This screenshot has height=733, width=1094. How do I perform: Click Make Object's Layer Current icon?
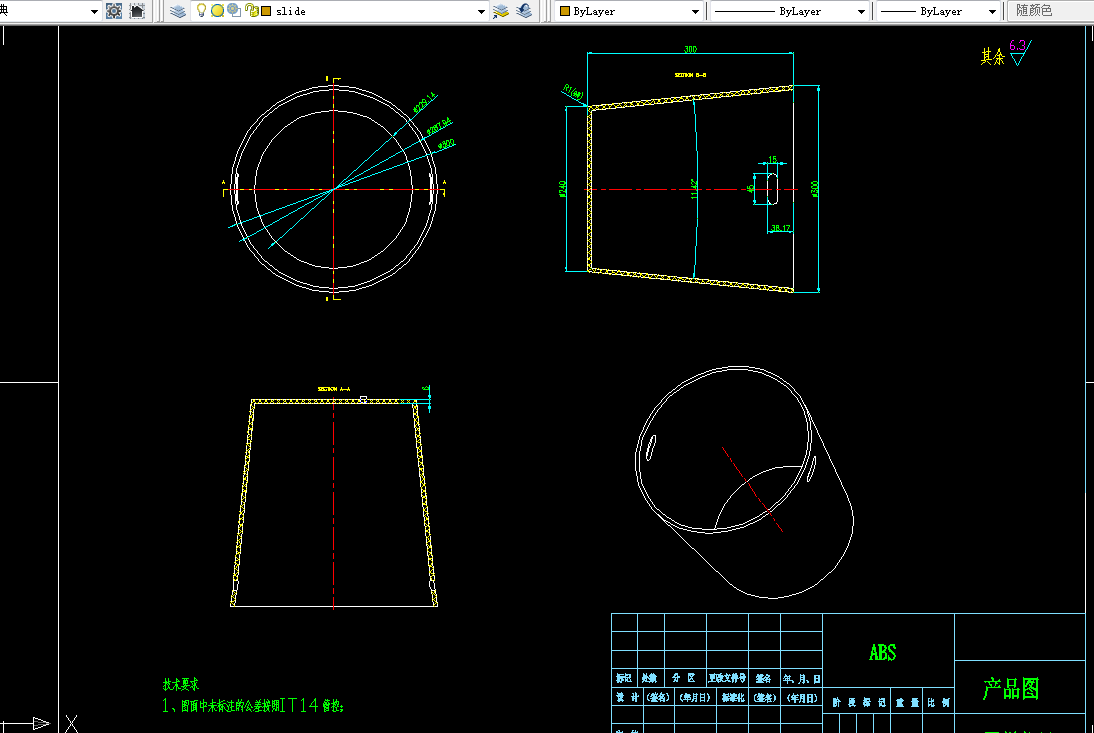tap(500, 11)
